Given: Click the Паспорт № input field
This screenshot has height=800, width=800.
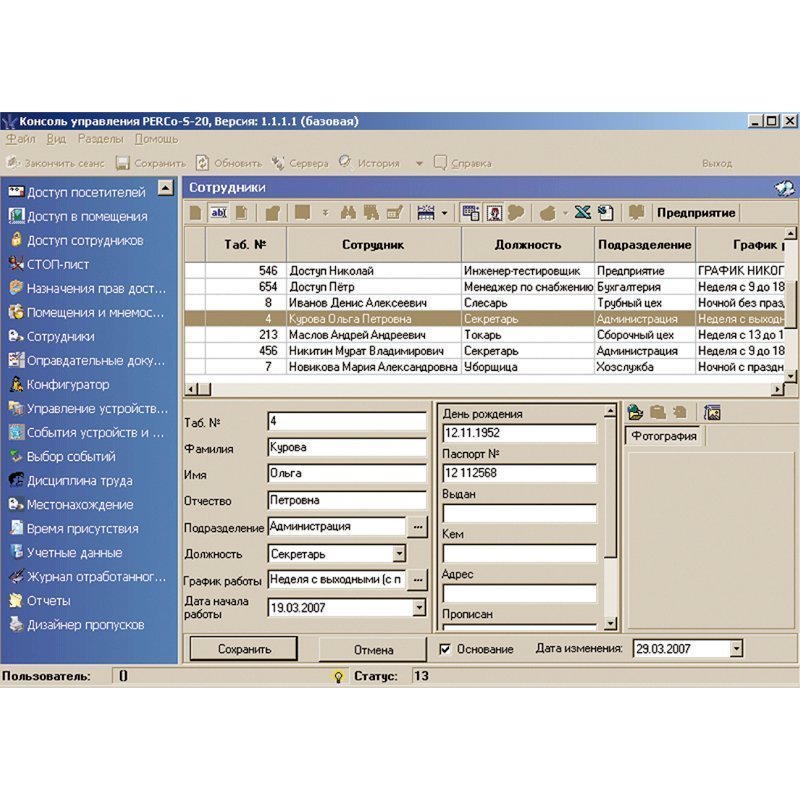Looking at the screenshot, I should pyautogui.click(x=519, y=473).
